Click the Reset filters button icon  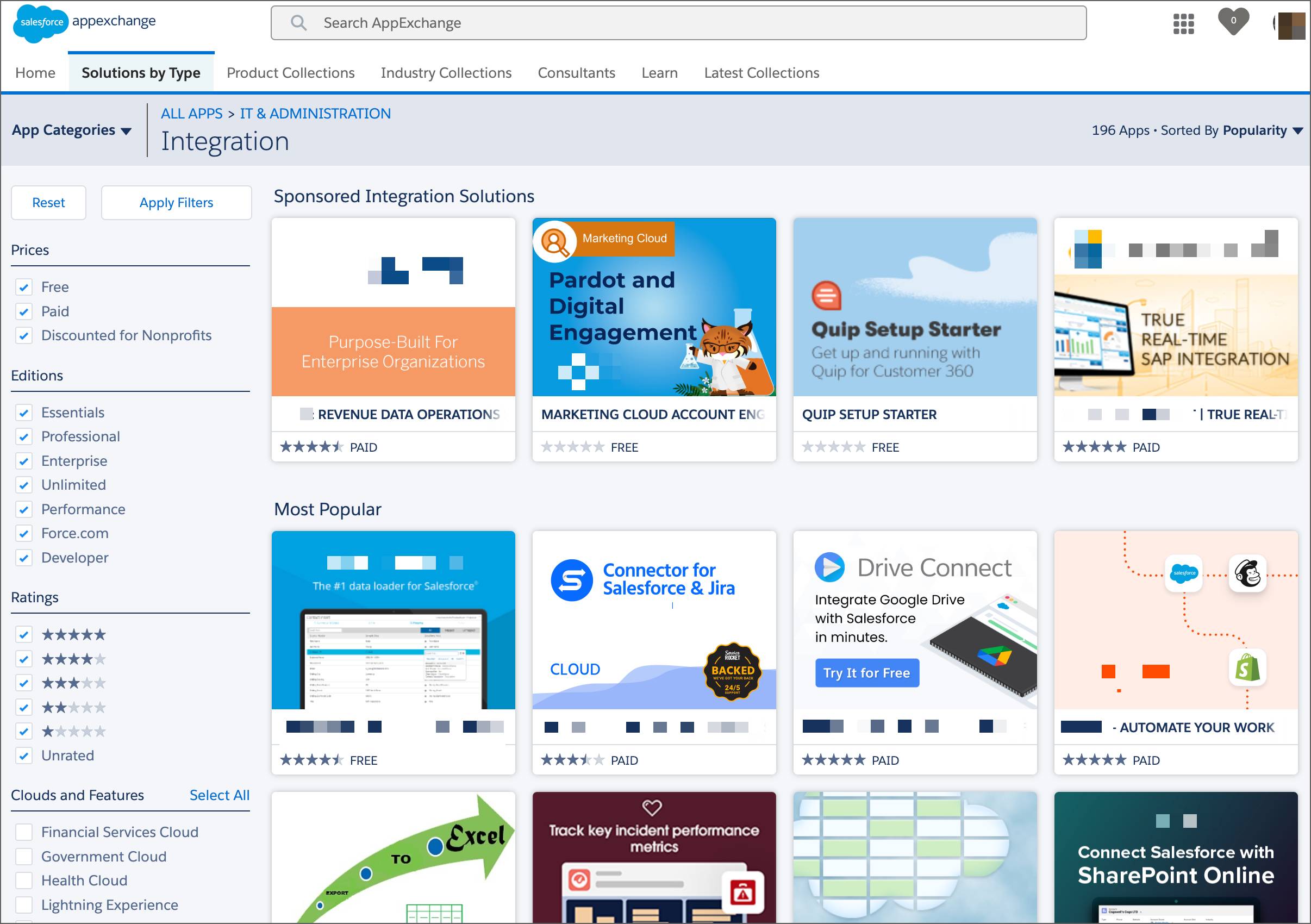coord(47,202)
